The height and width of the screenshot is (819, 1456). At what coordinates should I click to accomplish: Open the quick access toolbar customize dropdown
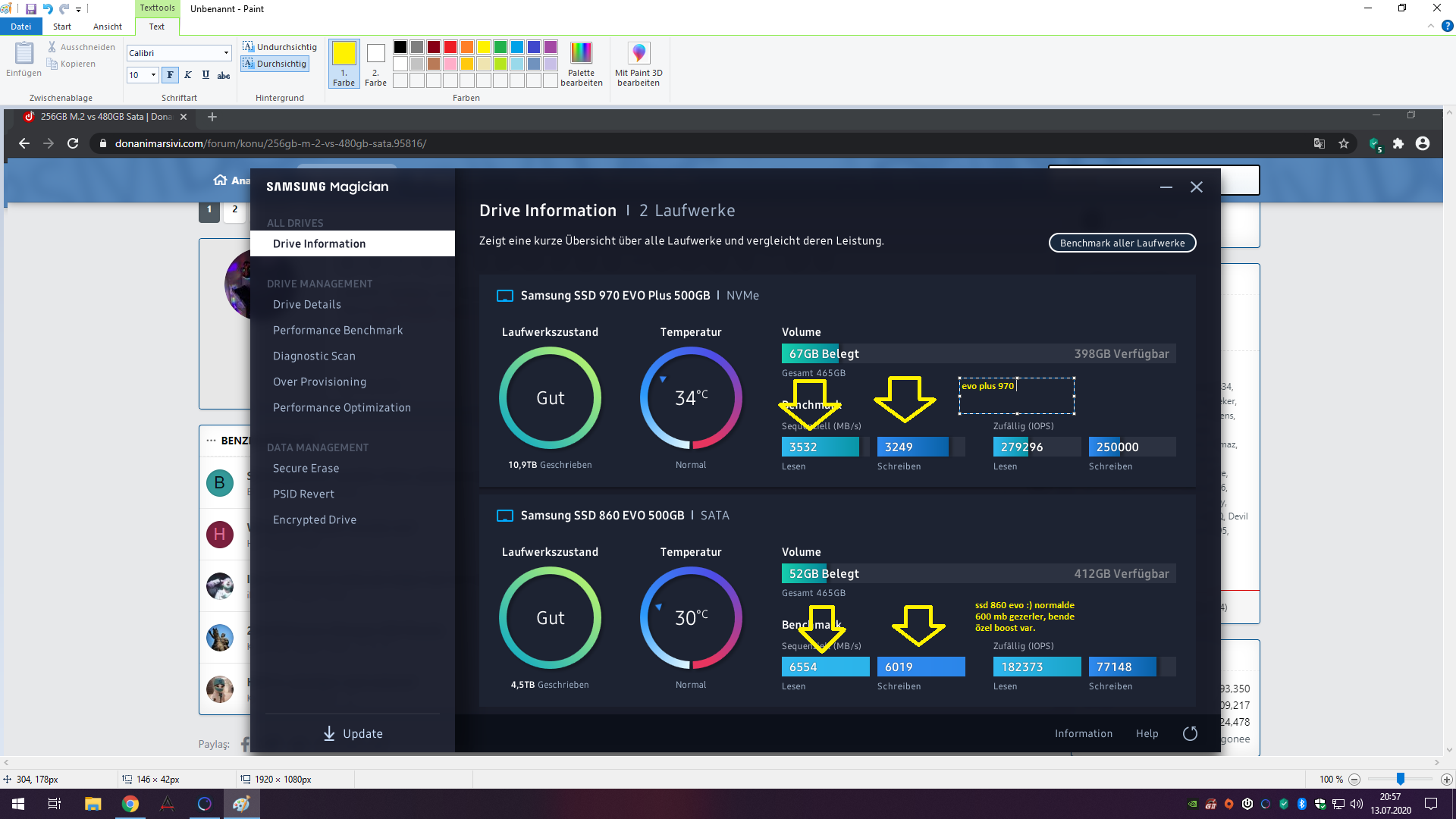pos(78,9)
